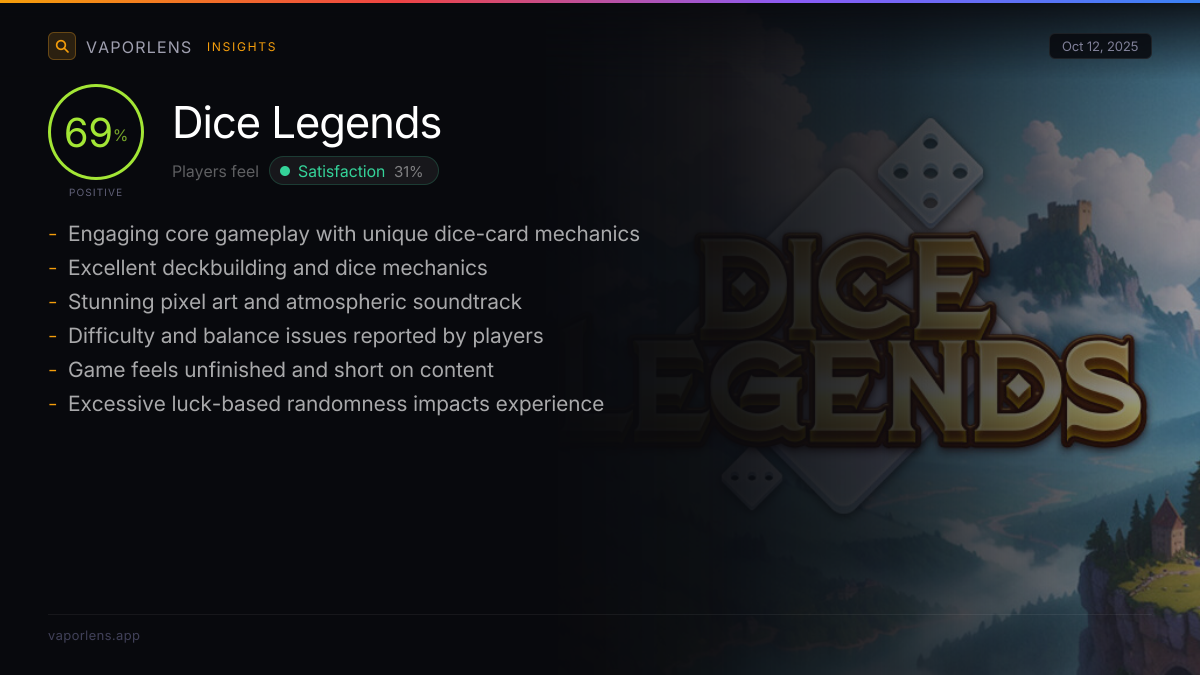Viewport: 1200px width, 675px height.
Task: Select the excellent deckbuilding bullet
Action: coord(268,268)
